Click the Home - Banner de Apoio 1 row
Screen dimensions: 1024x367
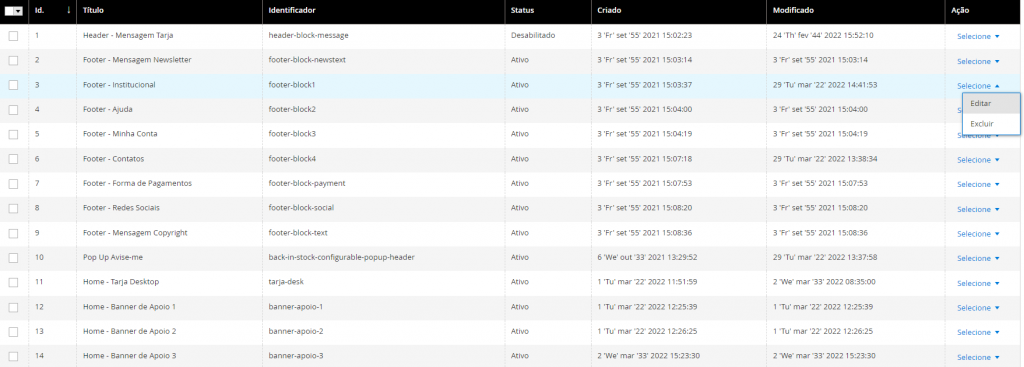512,307
